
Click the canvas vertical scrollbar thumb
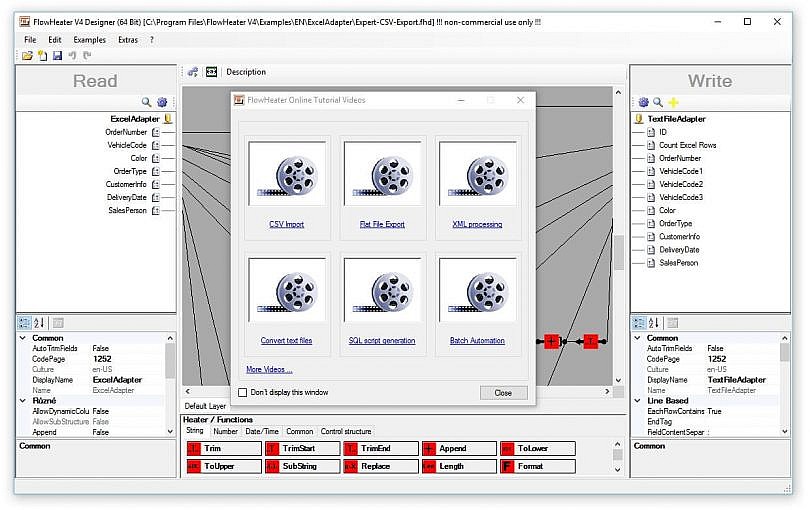(618, 252)
